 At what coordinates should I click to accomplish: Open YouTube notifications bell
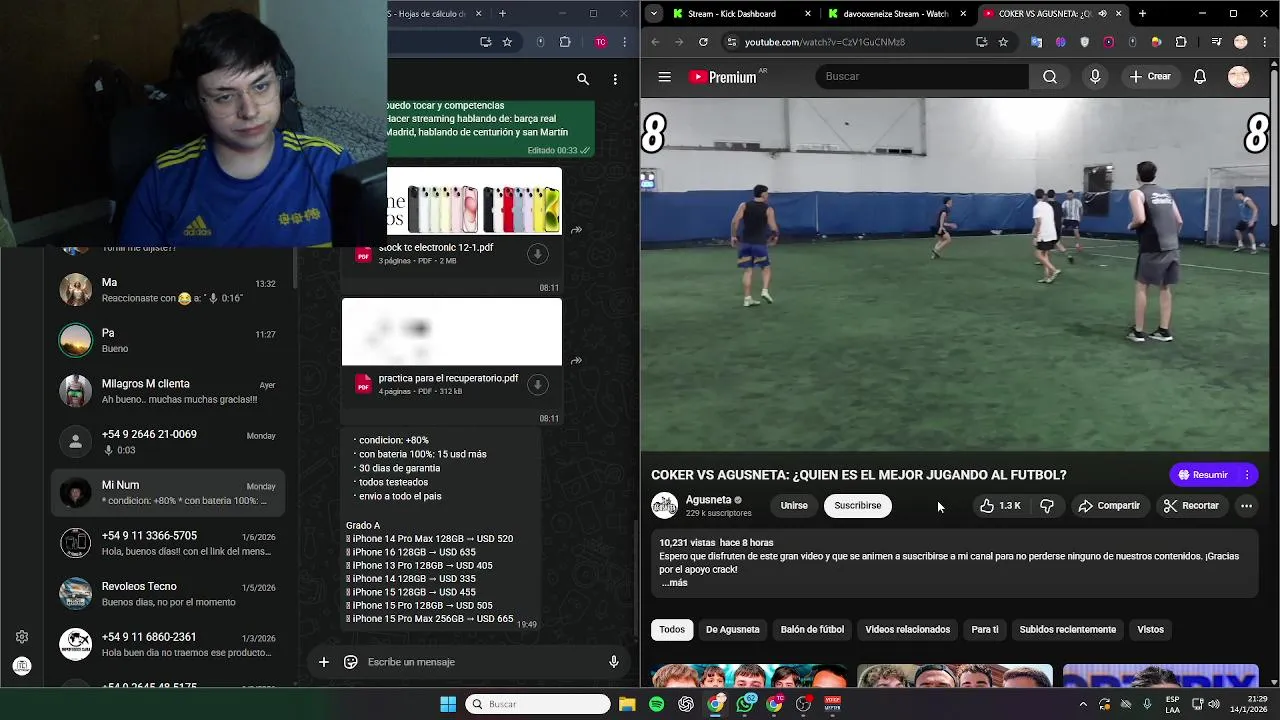pos(1200,77)
